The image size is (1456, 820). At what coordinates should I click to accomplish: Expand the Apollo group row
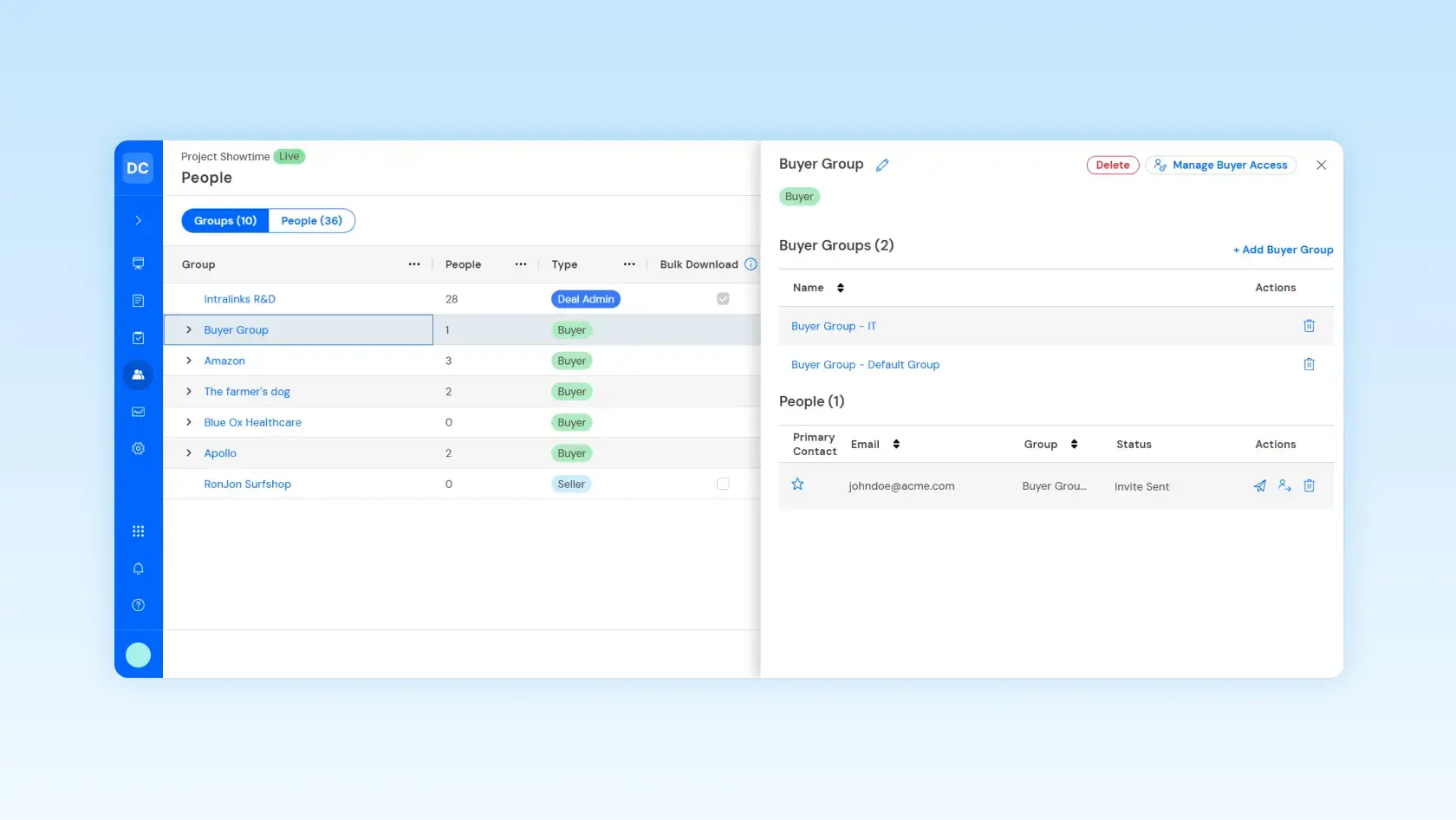click(189, 453)
